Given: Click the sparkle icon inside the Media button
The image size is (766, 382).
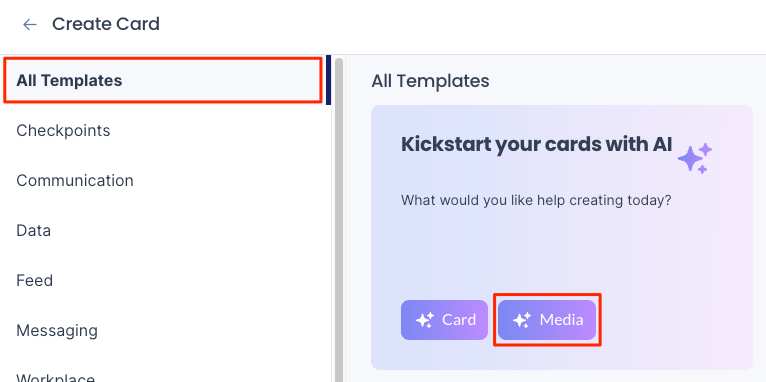Looking at the screenshot, I should (522, 320).
